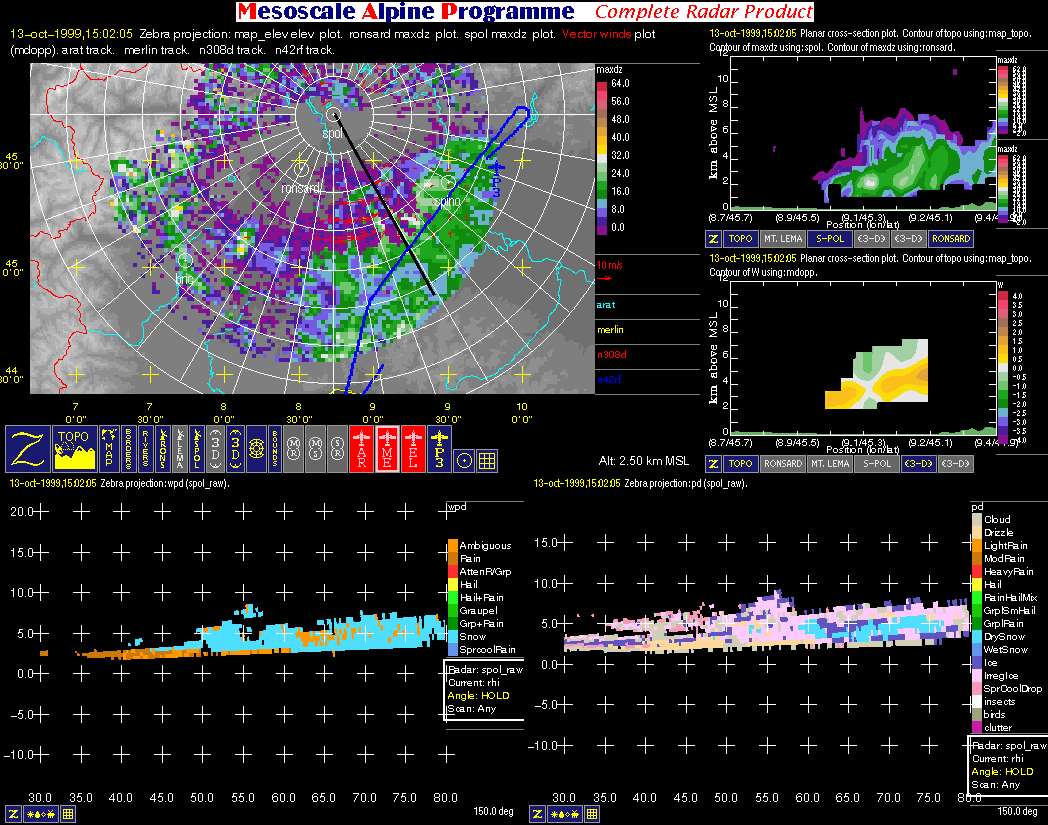Click the yellow P3 aircraft icon
Screen dimensions: 1048x825
(x=439, y=448)
